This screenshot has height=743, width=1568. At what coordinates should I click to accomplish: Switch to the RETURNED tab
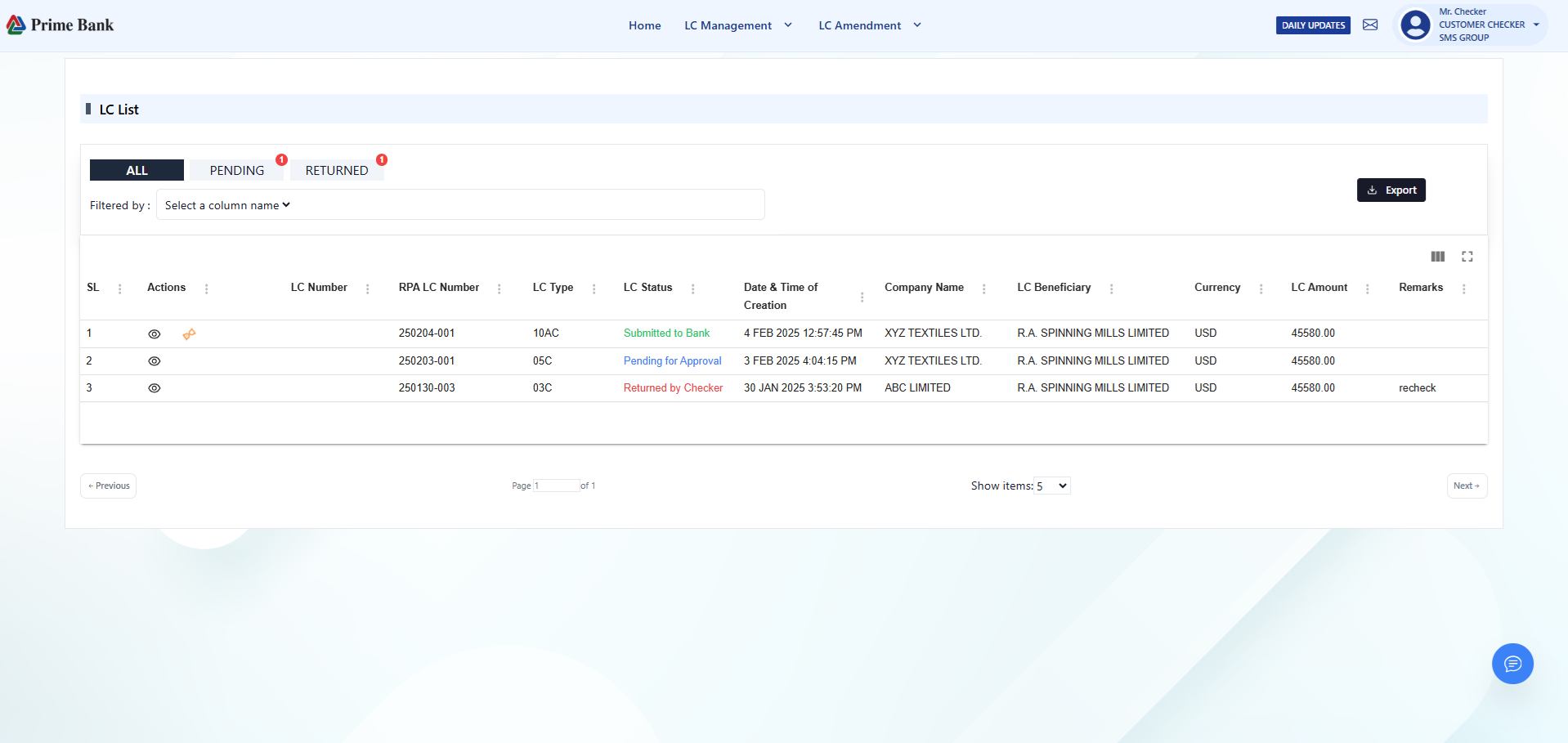(x=337, y=170)
